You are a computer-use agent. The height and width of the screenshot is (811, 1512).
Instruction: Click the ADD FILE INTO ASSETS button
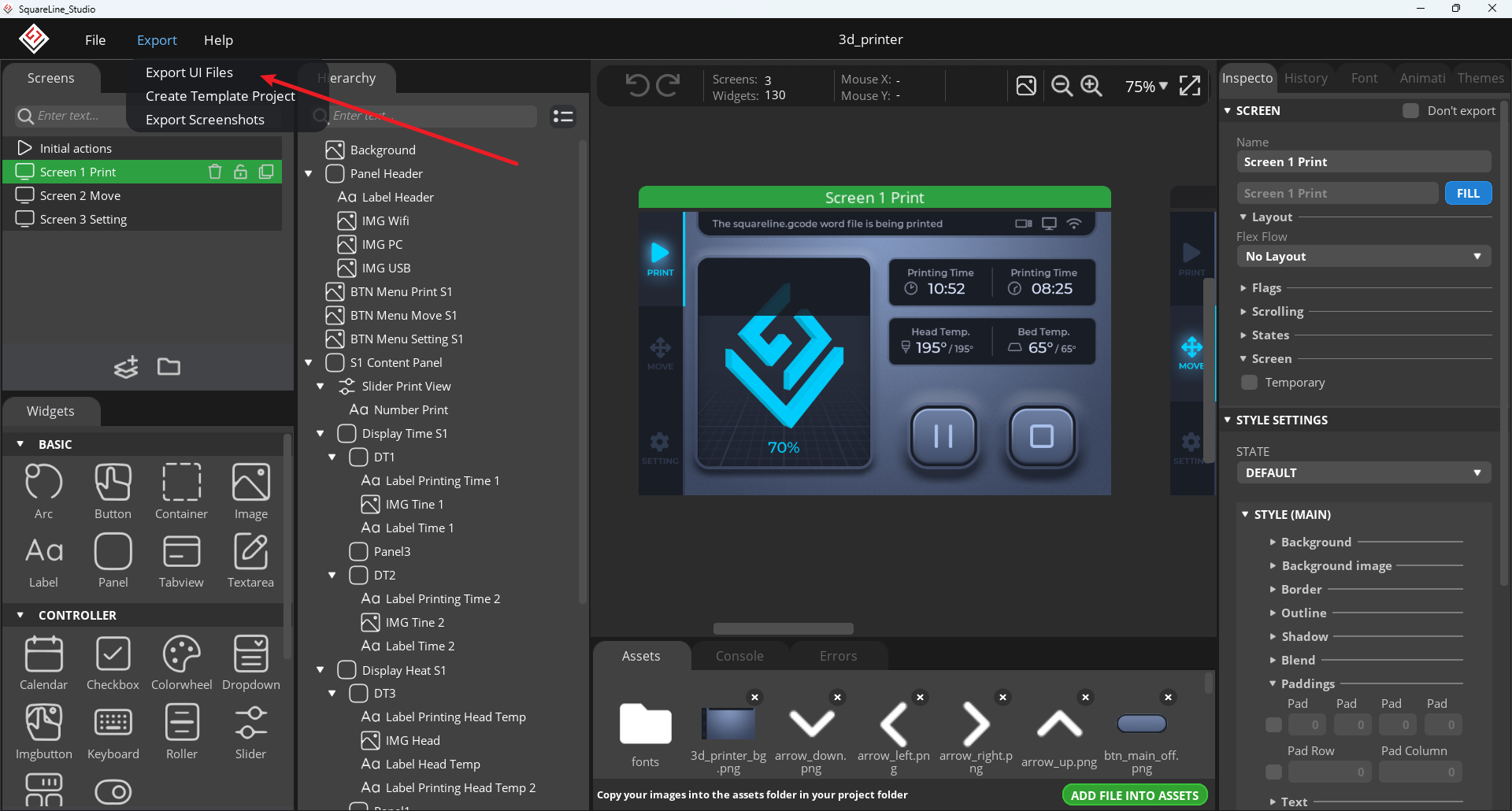(1135, 795)
